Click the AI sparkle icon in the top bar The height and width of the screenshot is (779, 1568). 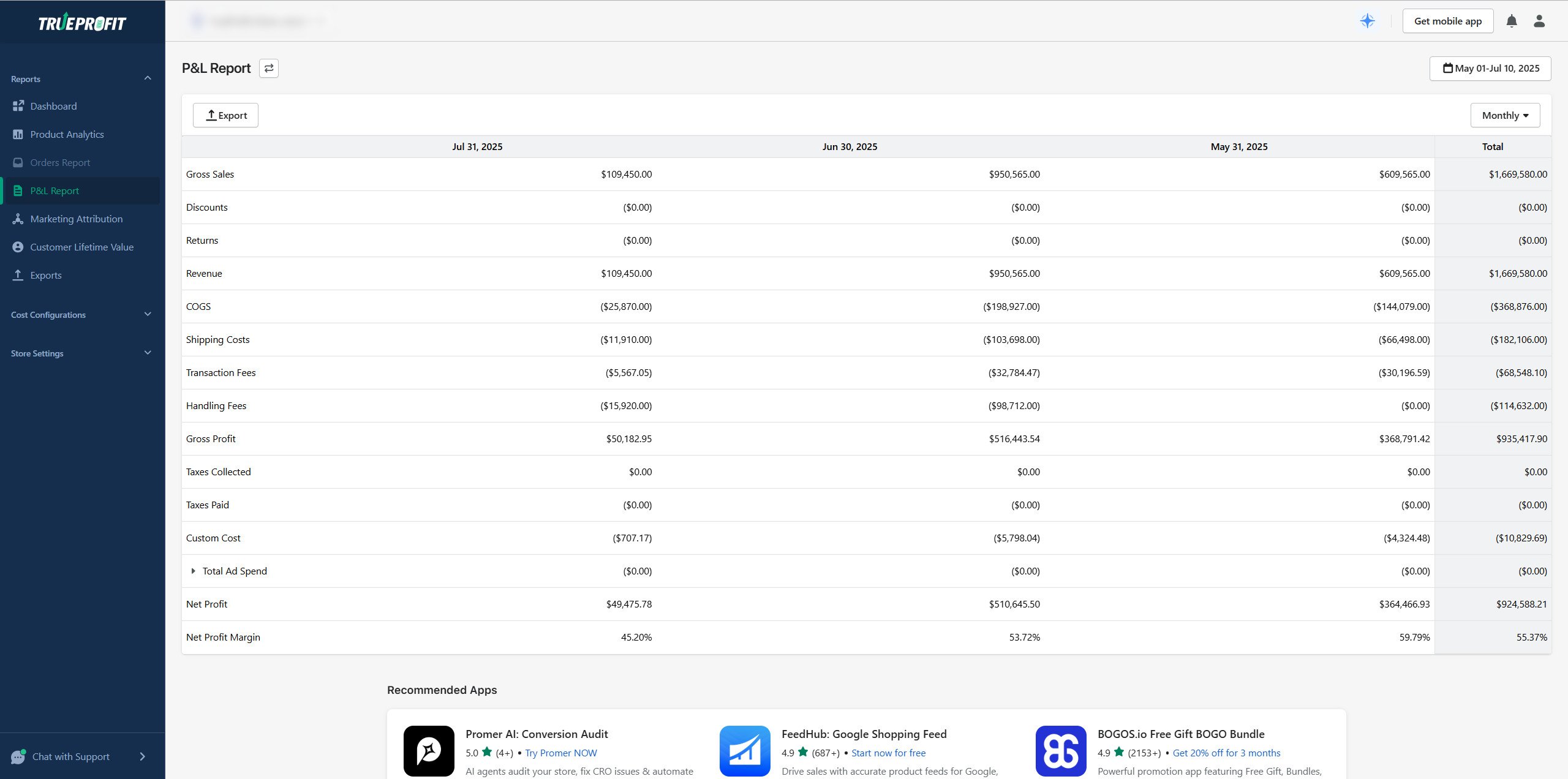tap(1368, 20)
